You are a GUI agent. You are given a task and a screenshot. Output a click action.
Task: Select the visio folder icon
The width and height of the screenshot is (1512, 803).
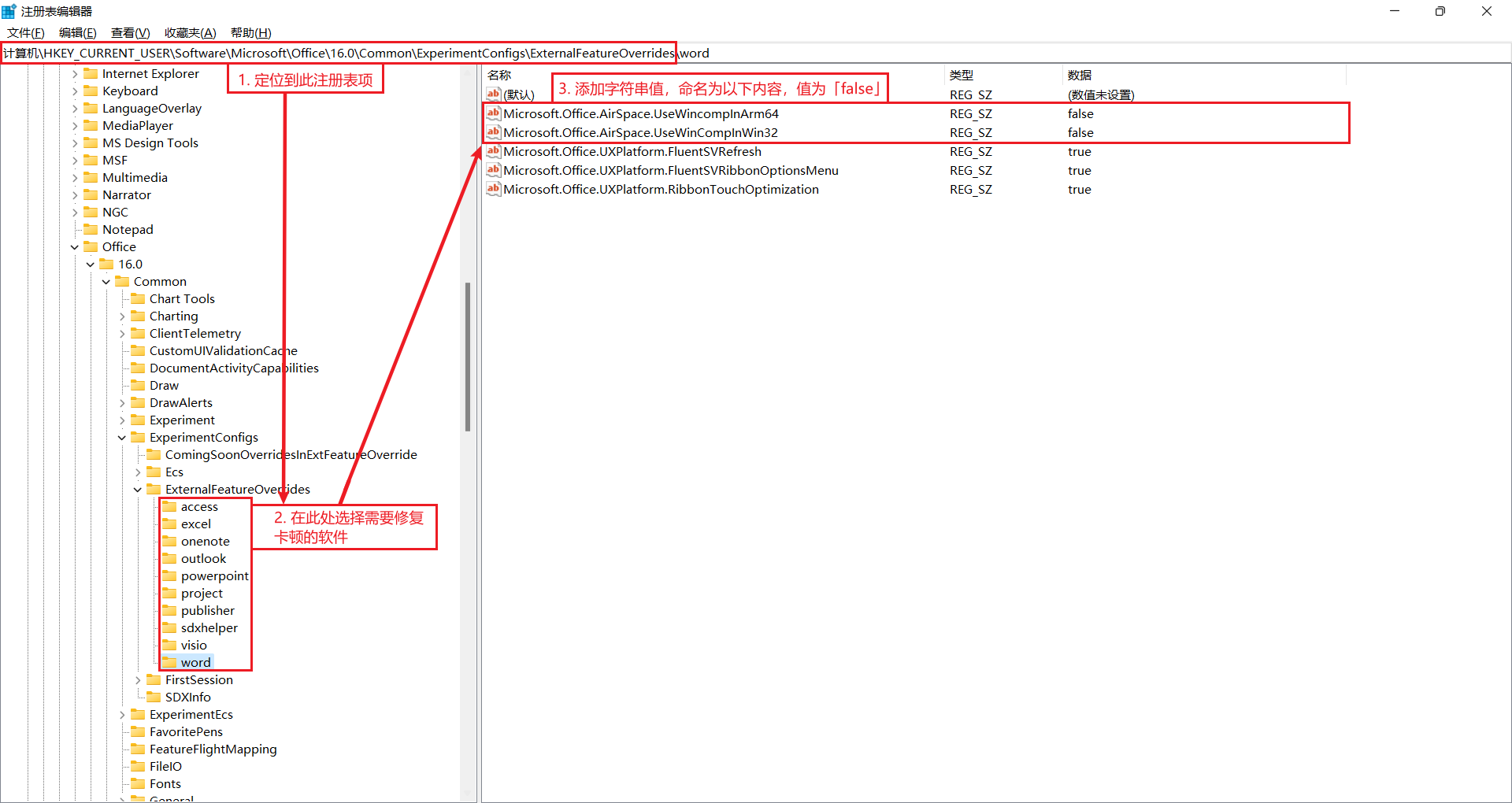(x=169, y=645)
